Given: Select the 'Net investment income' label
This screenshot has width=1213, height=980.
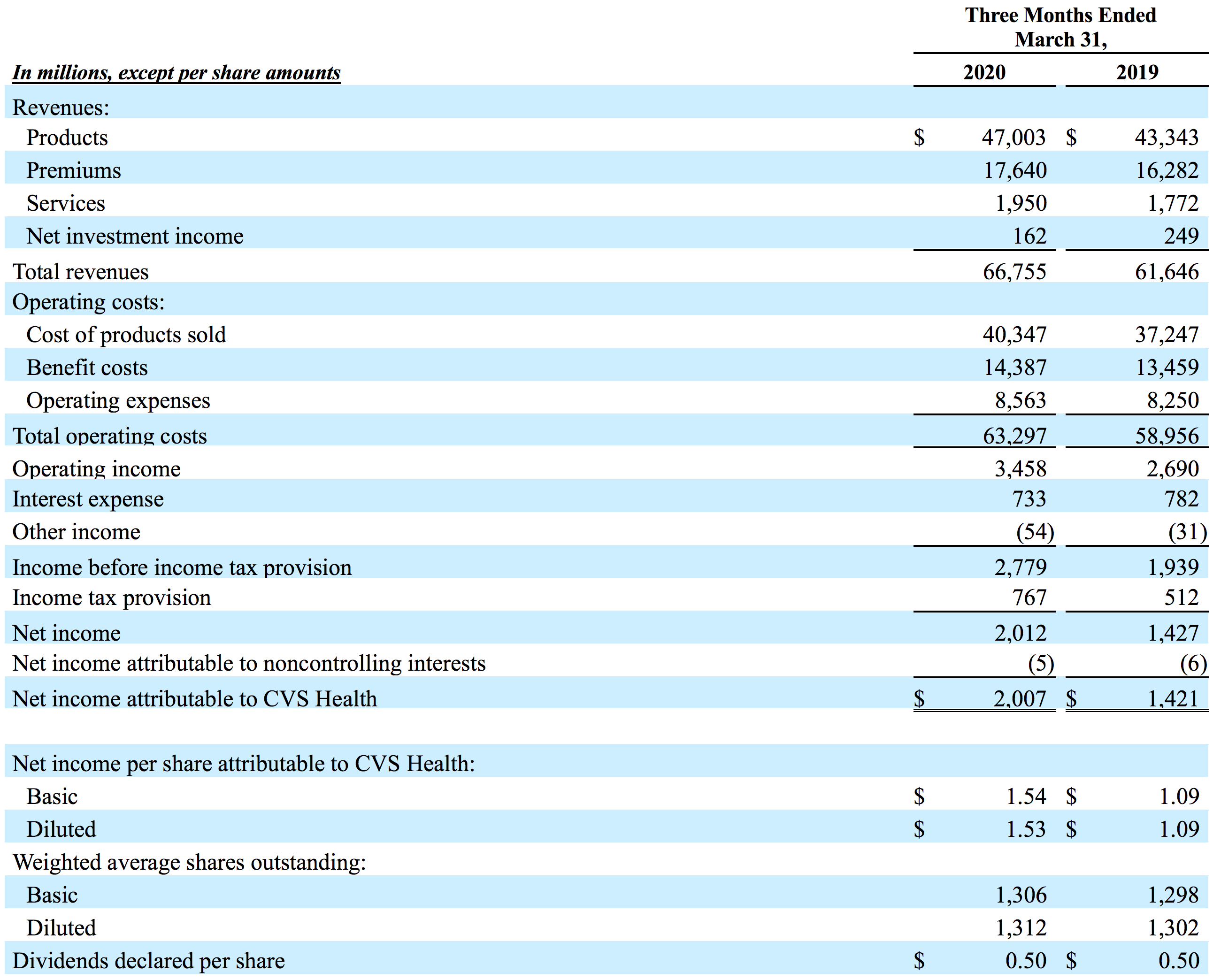Looking at the screenshot, I should [135, 236].
